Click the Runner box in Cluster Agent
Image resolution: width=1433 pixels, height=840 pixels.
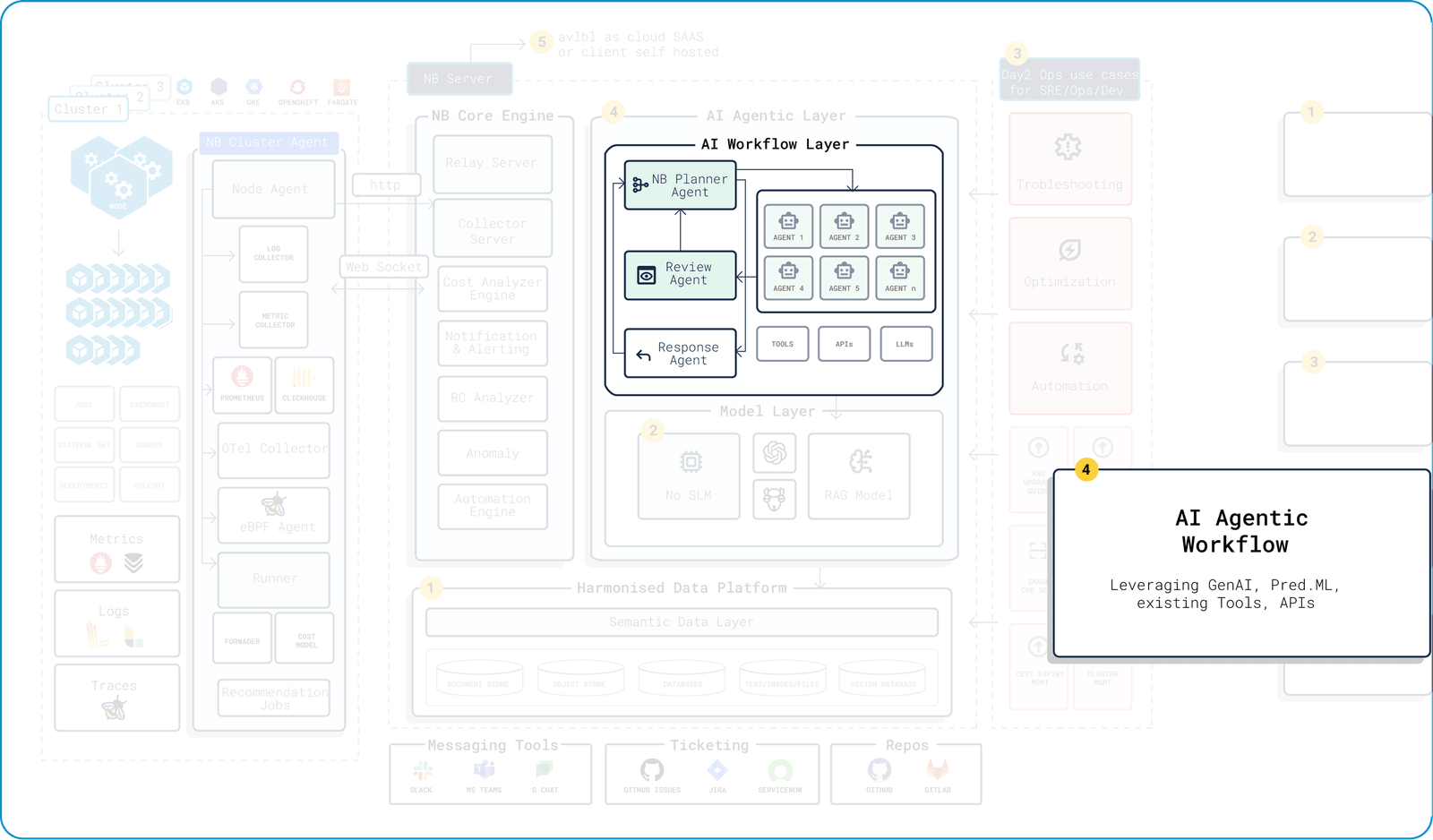(x=274, y=579)
